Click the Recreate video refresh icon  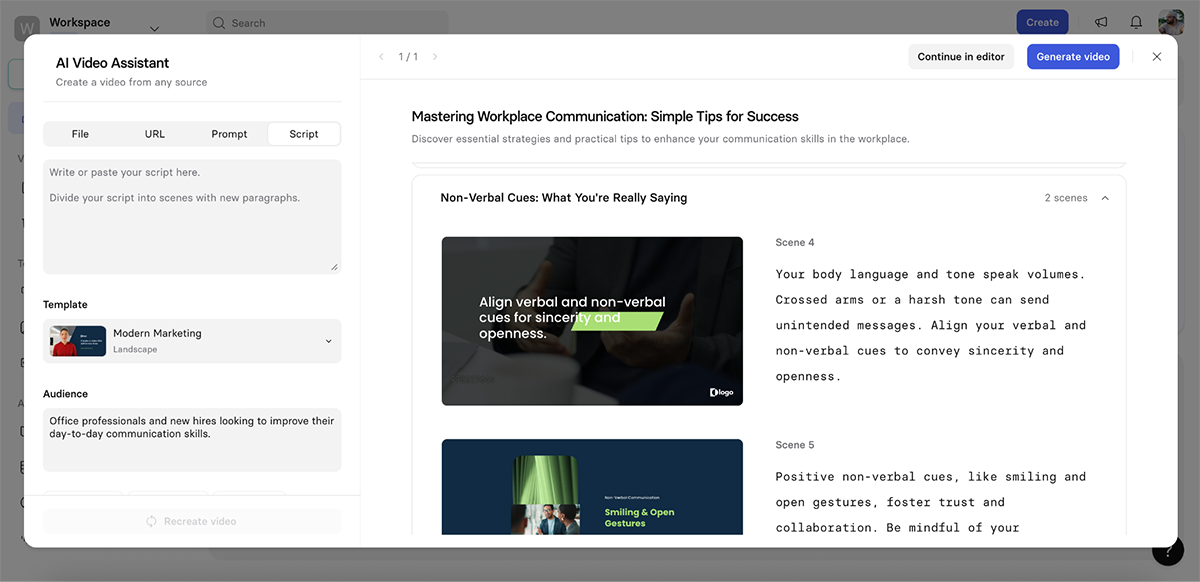tap(151, 520)
